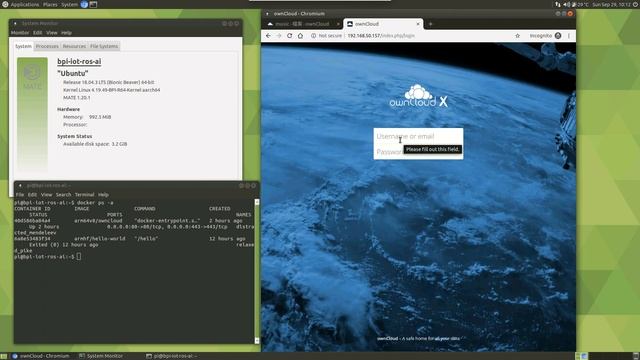Image resolution: width=640 pixels, height=360 pixels.
Task: Click the System Monitor window menu icon
Action: 15,23
